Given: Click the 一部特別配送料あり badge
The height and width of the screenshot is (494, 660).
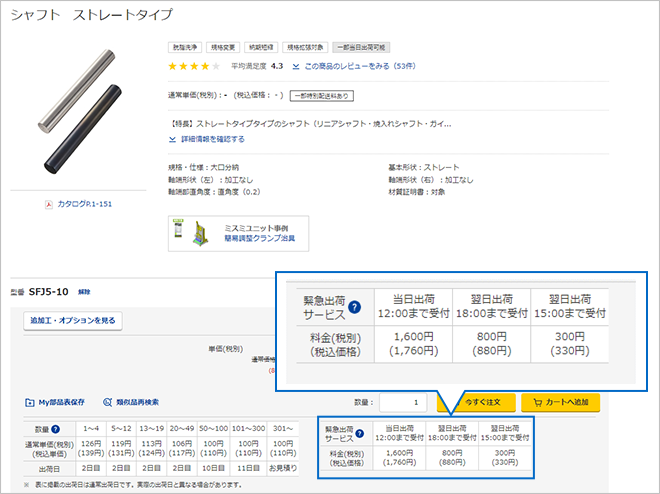Looking at the screenshot, I should tap(322, 96).
